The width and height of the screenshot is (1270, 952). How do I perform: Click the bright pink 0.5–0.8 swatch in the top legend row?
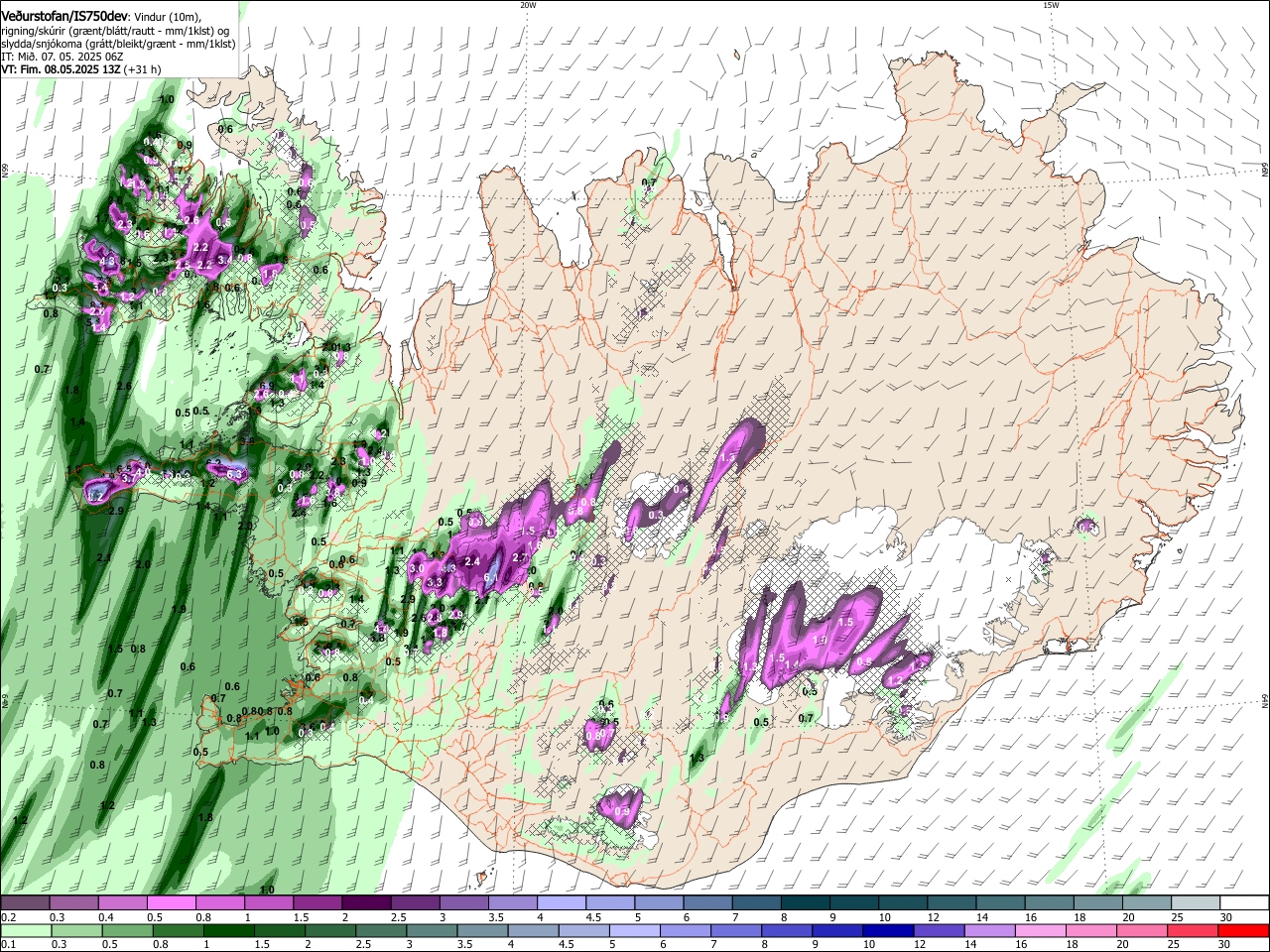pos(172,903)
